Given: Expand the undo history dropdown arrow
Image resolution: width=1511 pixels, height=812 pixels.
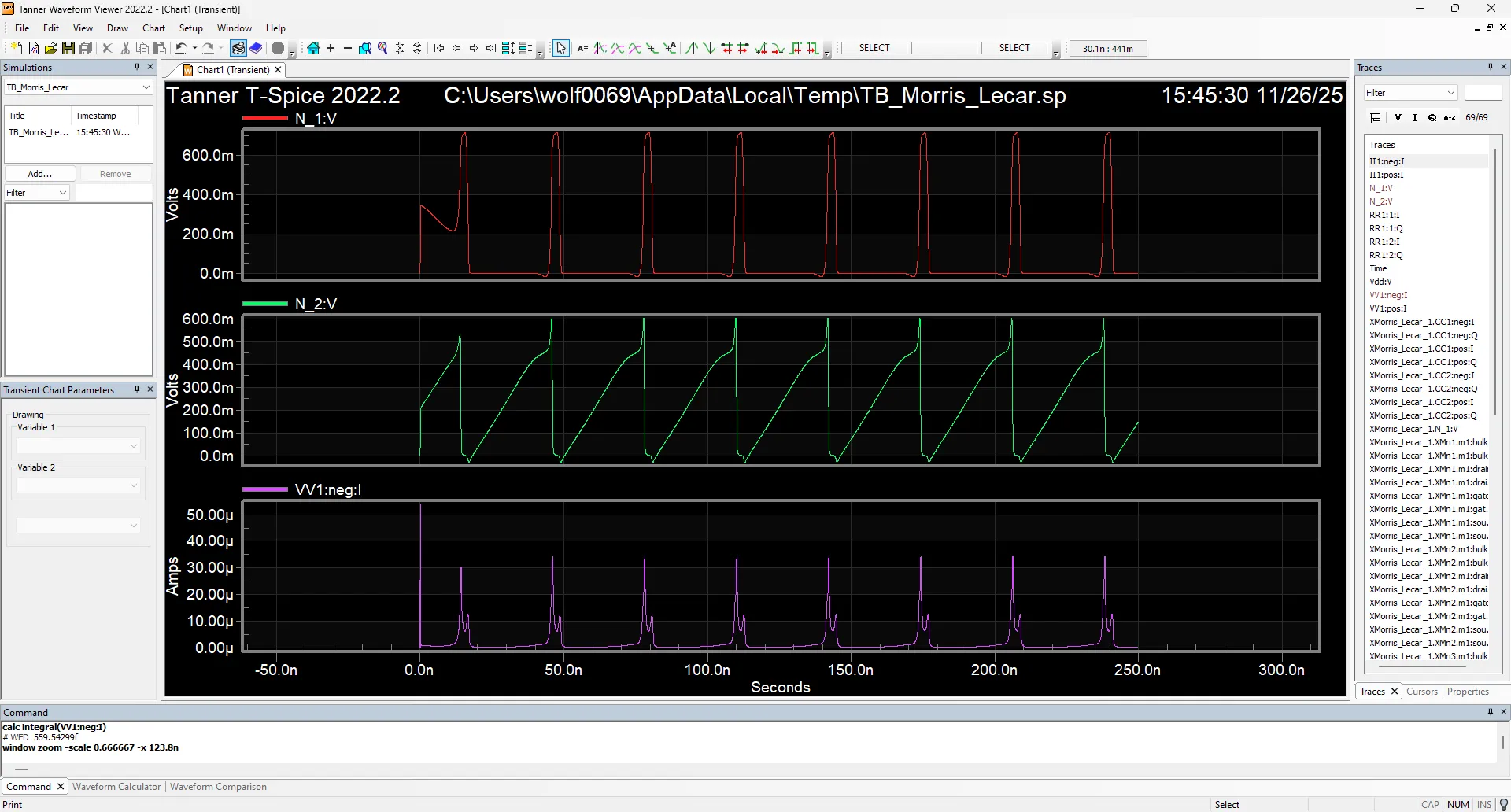Looking at the screenshot, I should pyautogui.click(x=194, y=48).
